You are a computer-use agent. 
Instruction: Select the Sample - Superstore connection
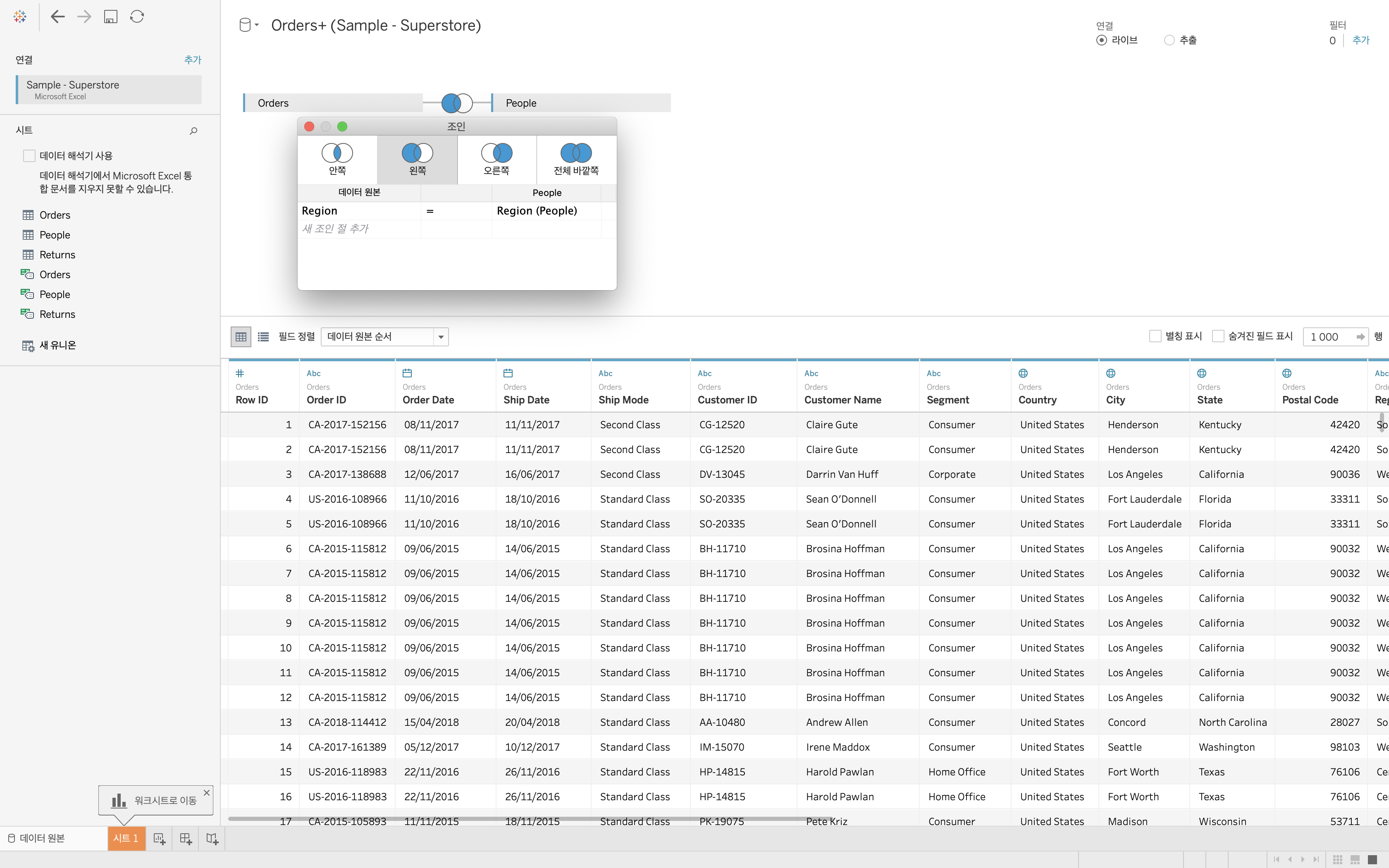tap(109, 90)
